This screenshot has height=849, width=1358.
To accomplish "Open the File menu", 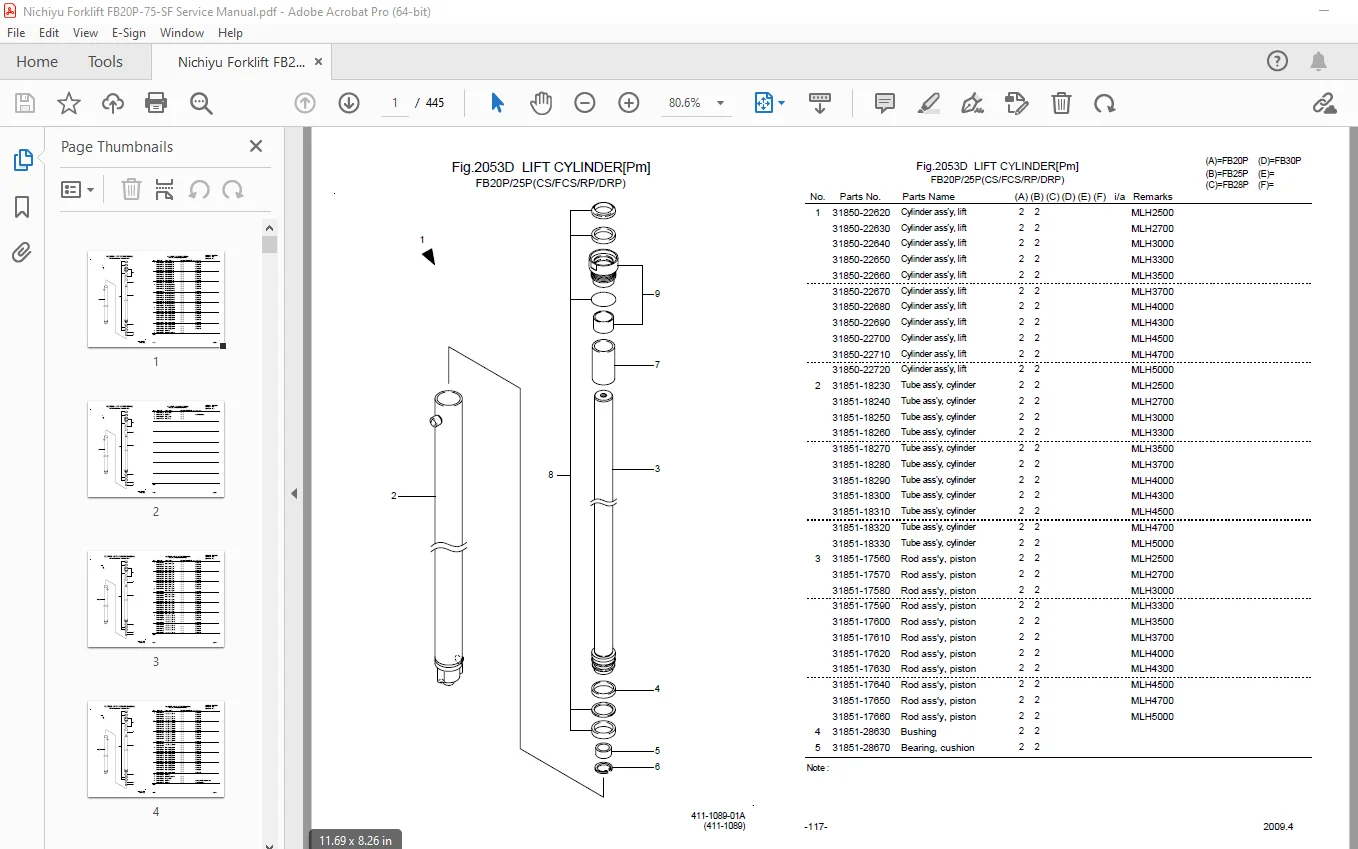I will [16, 33].
